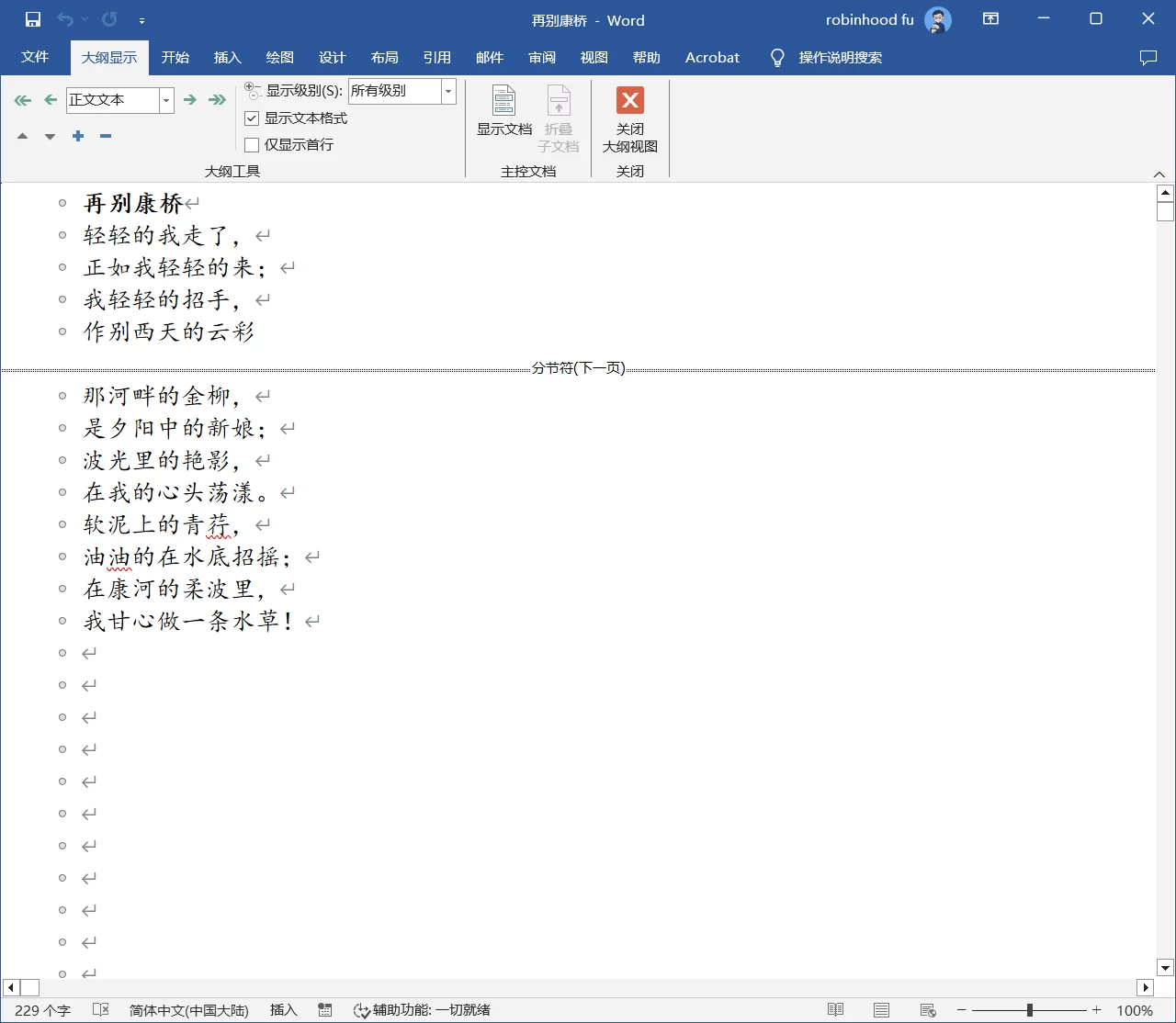1176x1023 pixels.
Task: Switch to the 开始 tab
Action: tap(175, 57)
